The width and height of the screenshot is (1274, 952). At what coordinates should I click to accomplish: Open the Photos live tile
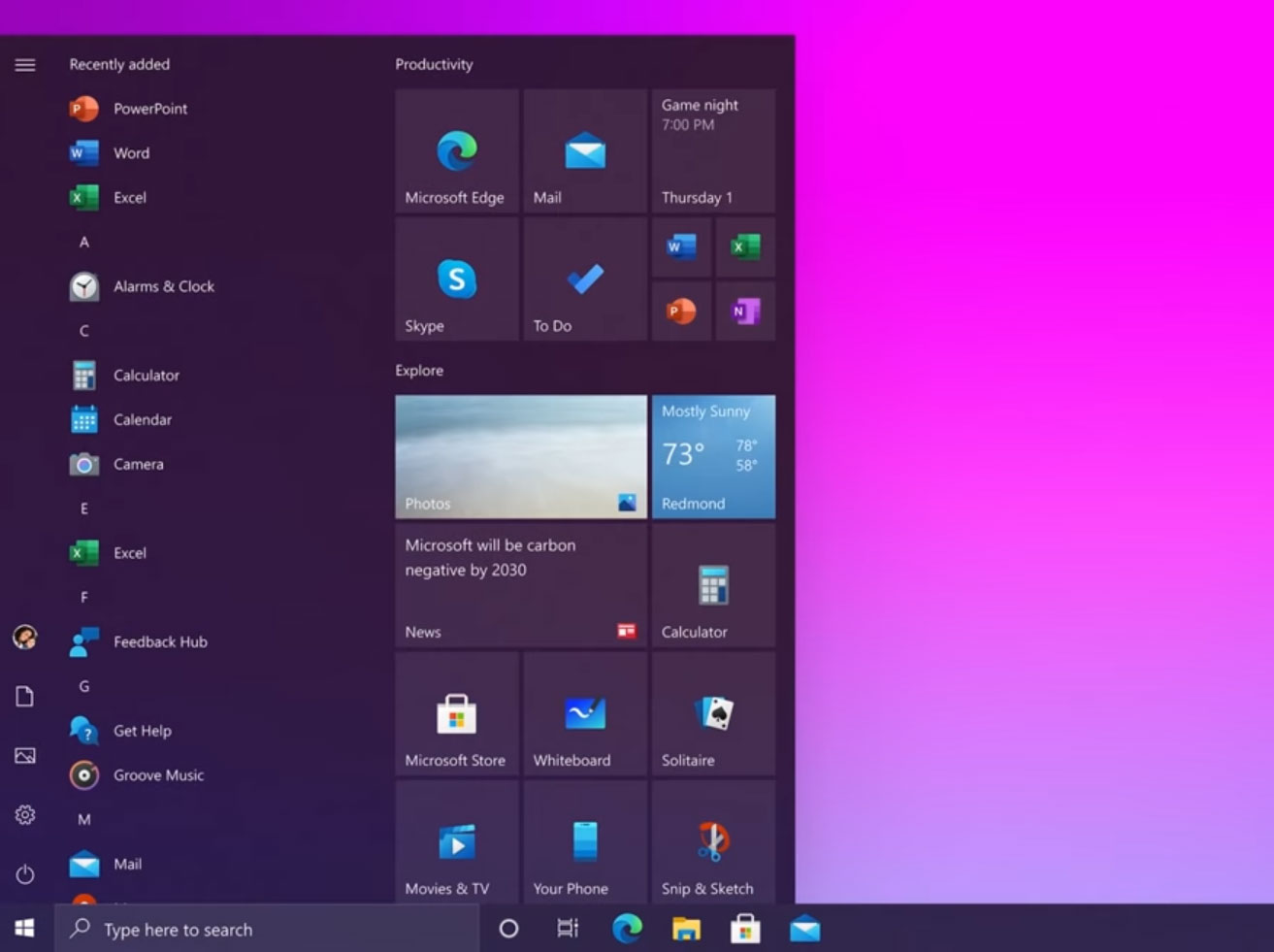pyautogui.click(x=521, y=457)
